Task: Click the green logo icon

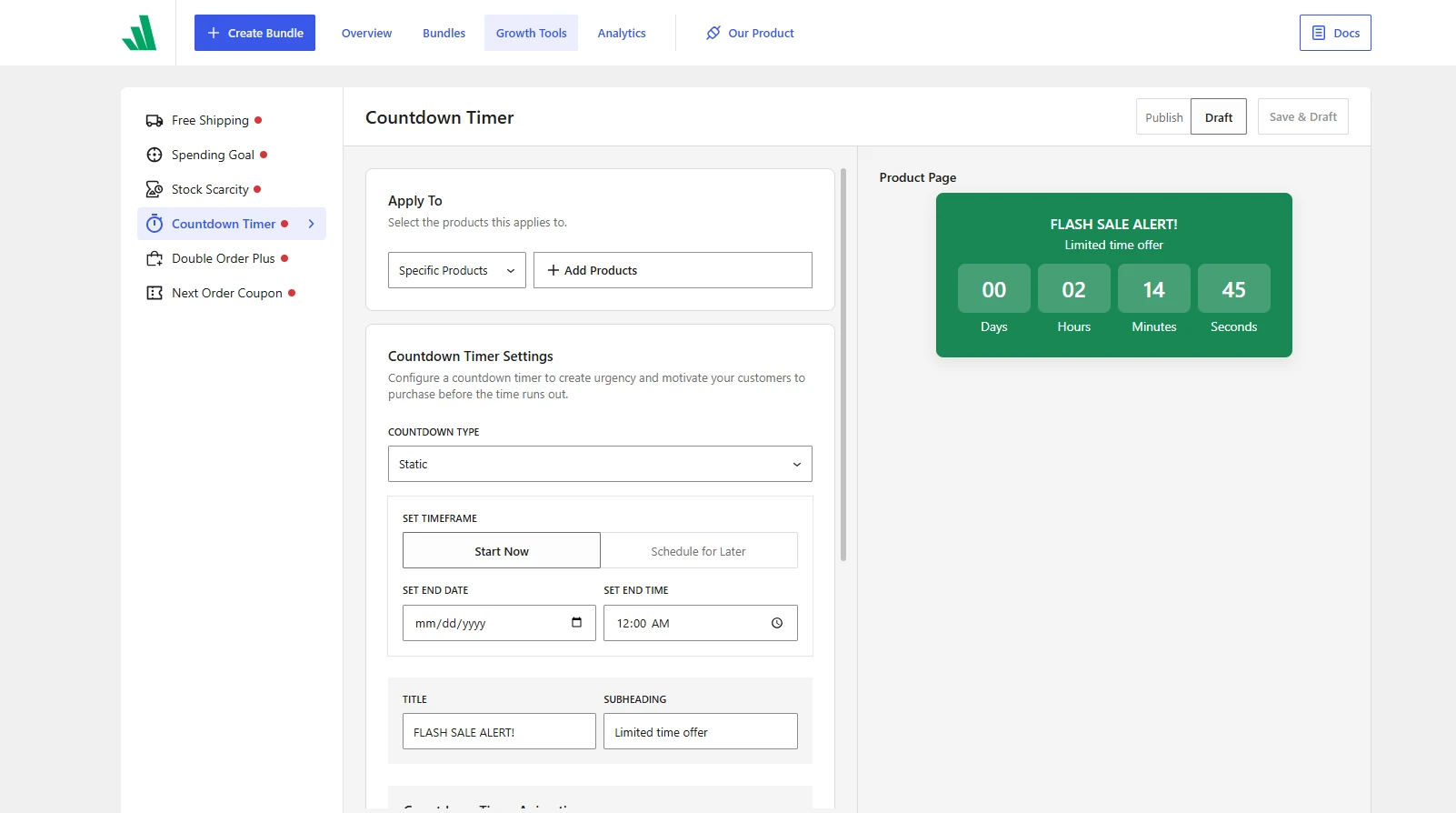Action: coord(139,33)
